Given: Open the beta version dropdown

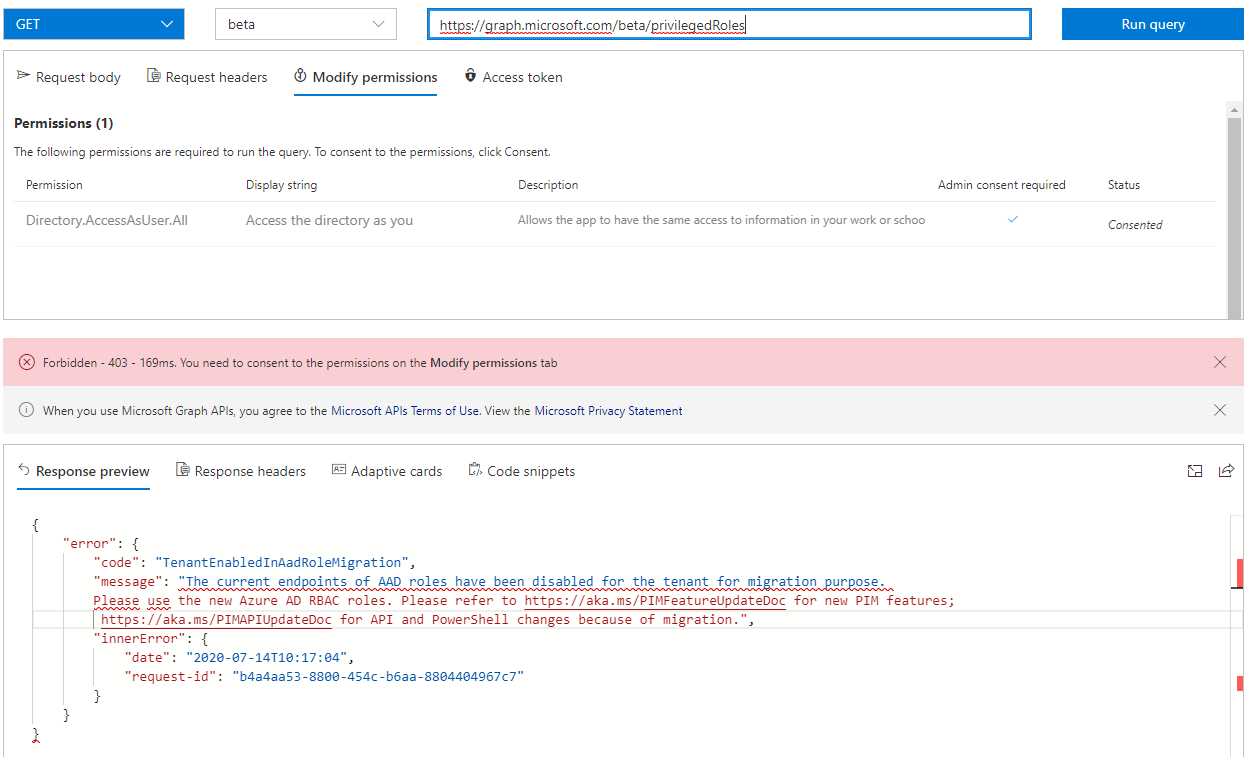Looking at the screenshot, I should point(305,24).
